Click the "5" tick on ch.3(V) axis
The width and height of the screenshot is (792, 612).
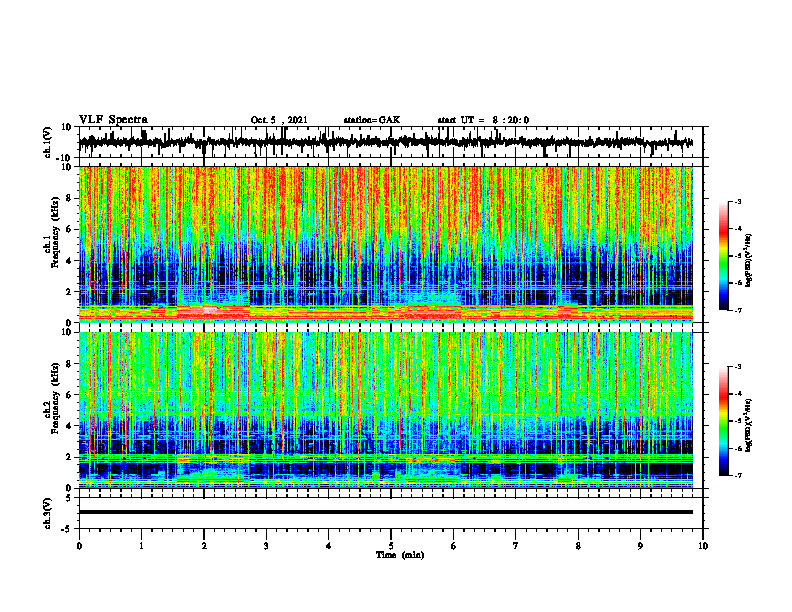(70, 498)
